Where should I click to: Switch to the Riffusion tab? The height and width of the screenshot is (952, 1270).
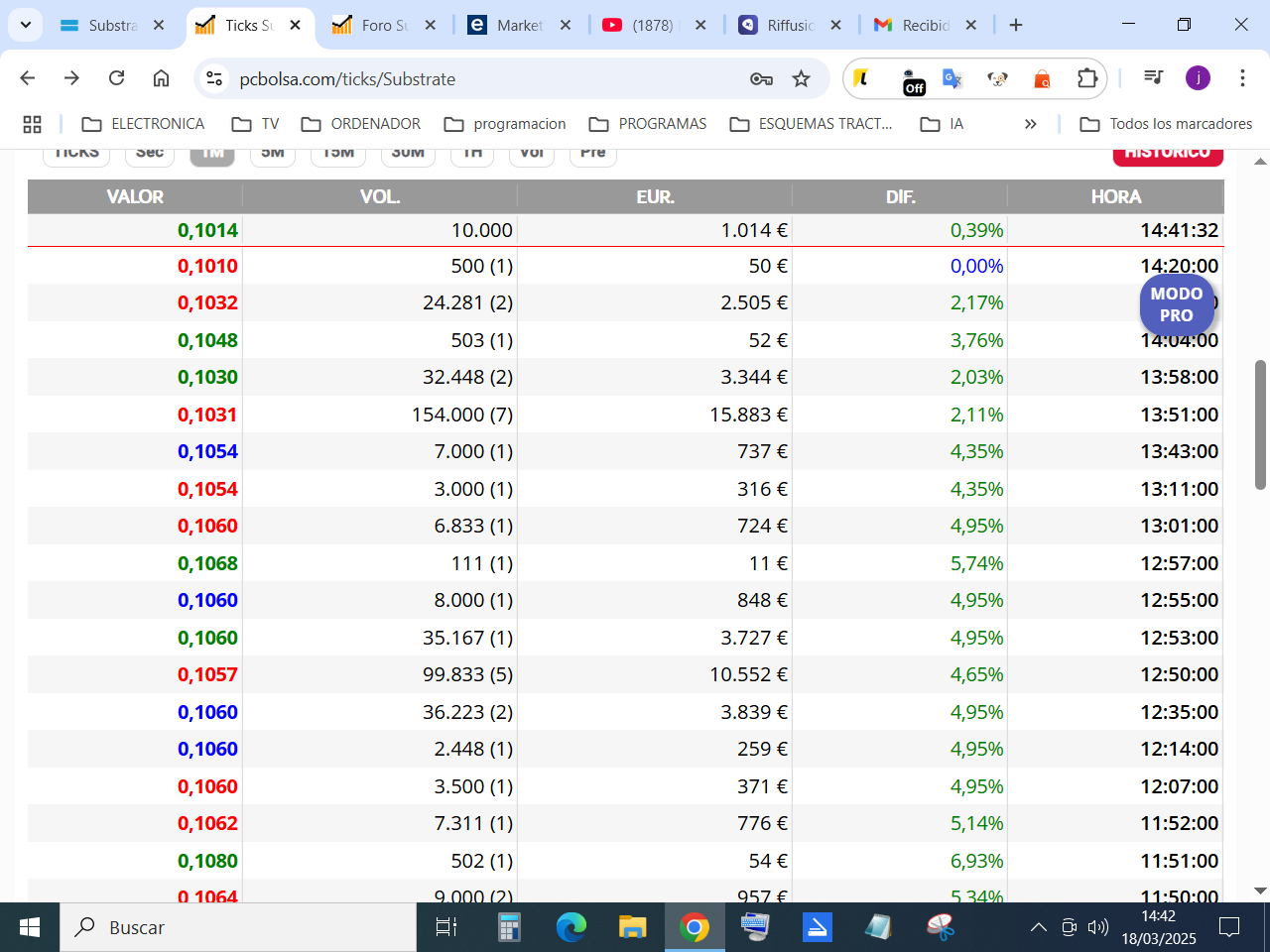790,26
